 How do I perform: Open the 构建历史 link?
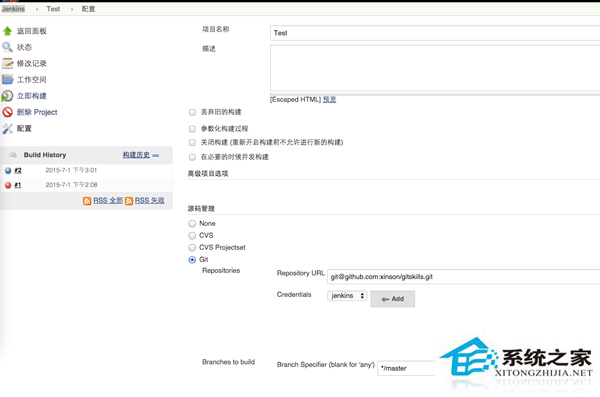136,155
